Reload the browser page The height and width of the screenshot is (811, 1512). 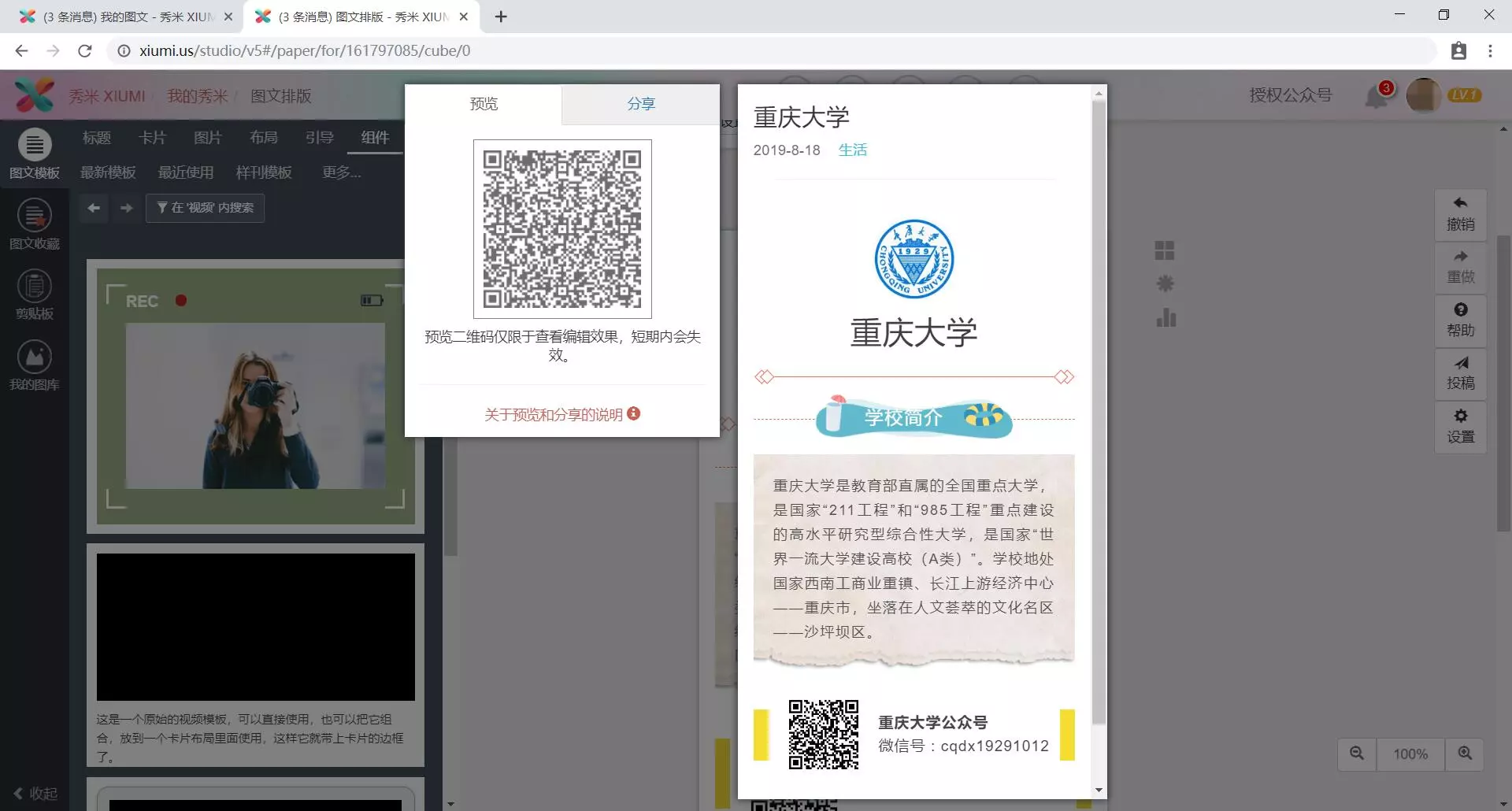[85, 50]
